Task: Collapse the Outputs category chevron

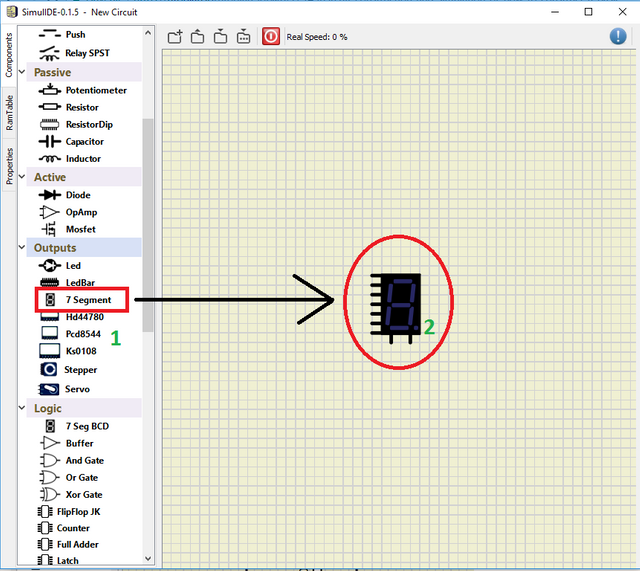Action: 22,247
